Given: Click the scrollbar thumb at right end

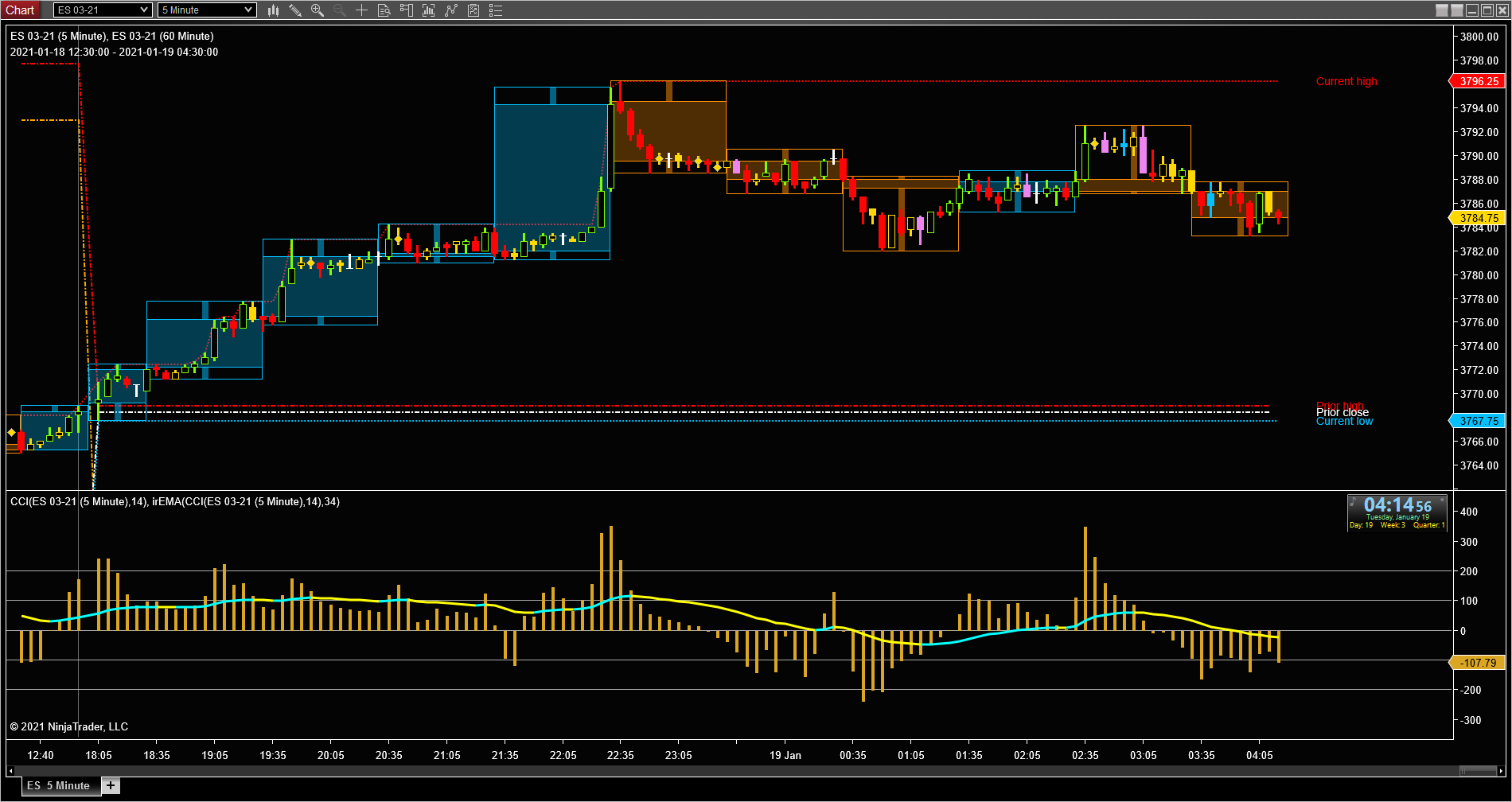Looking at the screenshot, I should pyautogui.click(x=1478, y=771).
